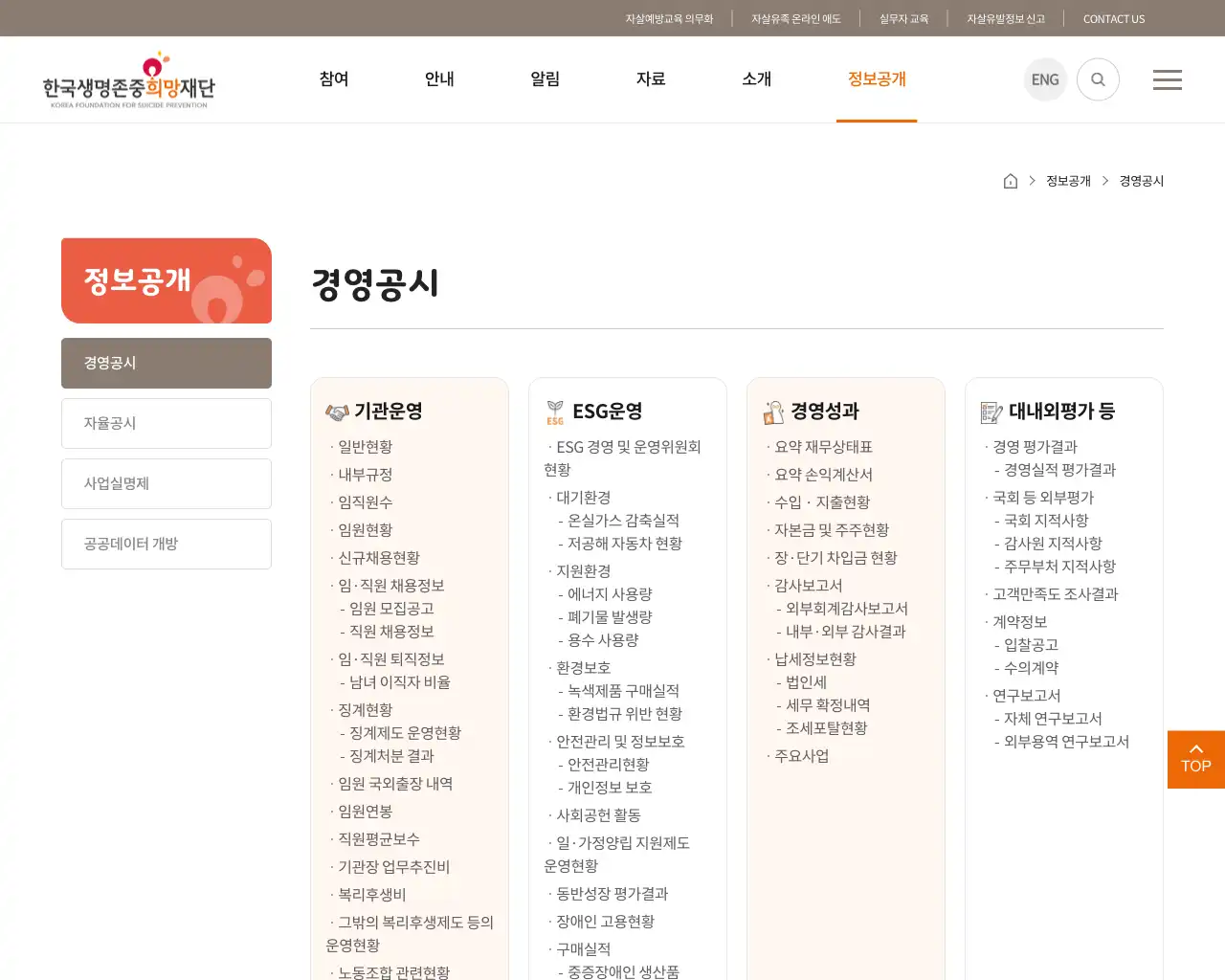
Task: Click the 경영성과 card icon
Action: [x=772, y=411]
